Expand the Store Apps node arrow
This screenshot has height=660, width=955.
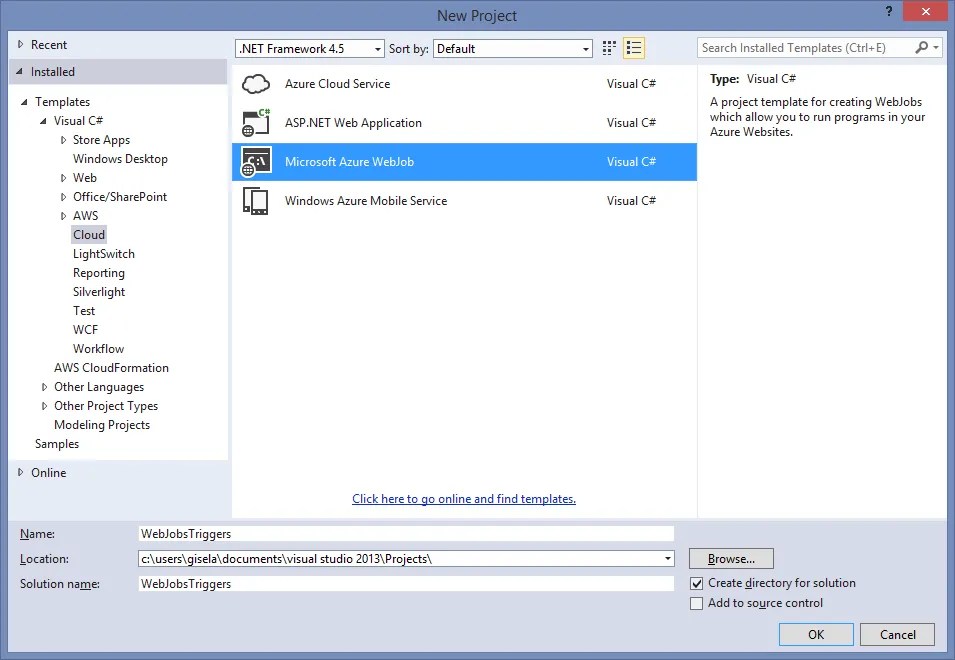(63, 140)
